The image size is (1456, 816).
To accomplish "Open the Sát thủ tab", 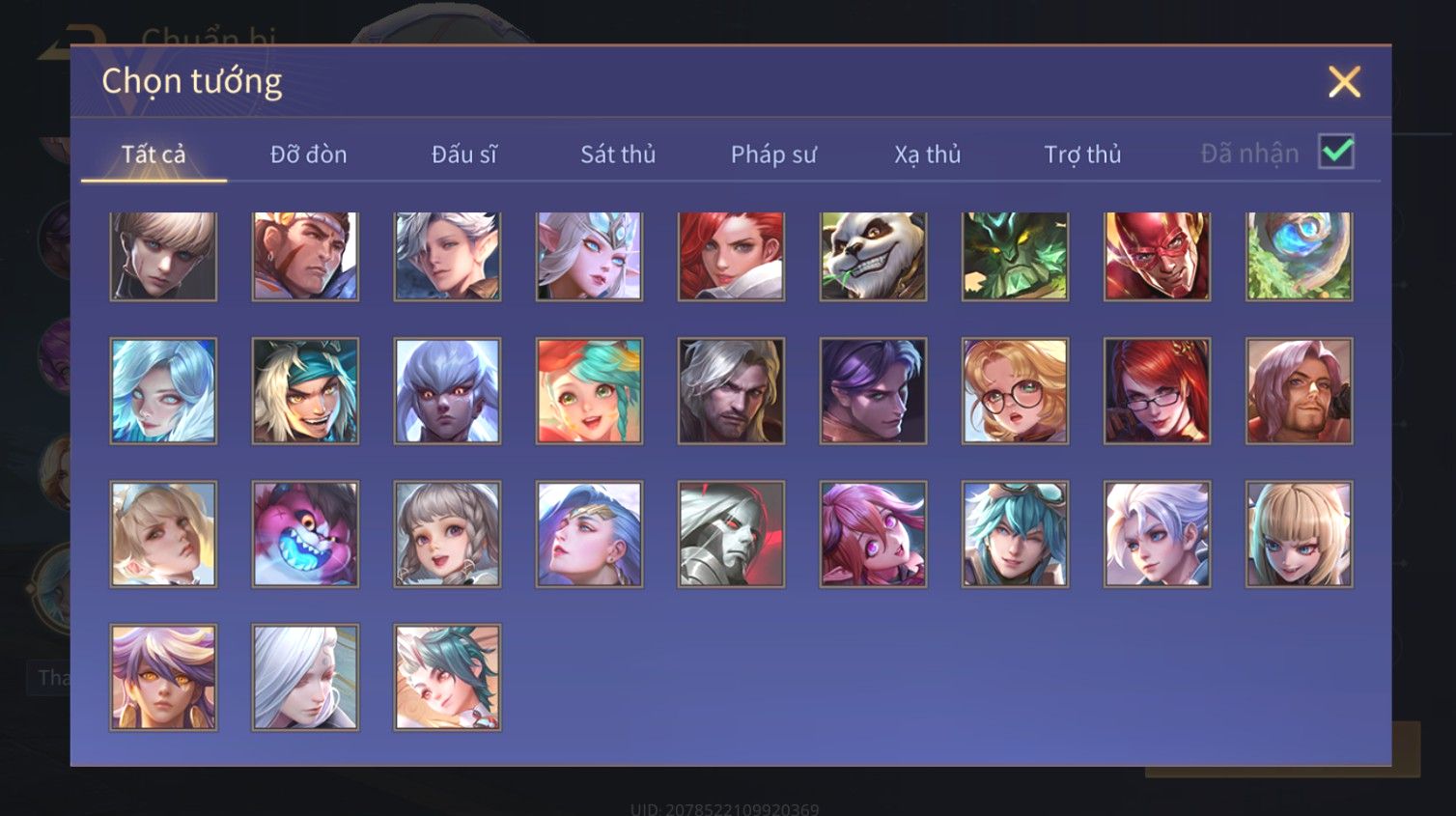I will click(x=618, y=155).
